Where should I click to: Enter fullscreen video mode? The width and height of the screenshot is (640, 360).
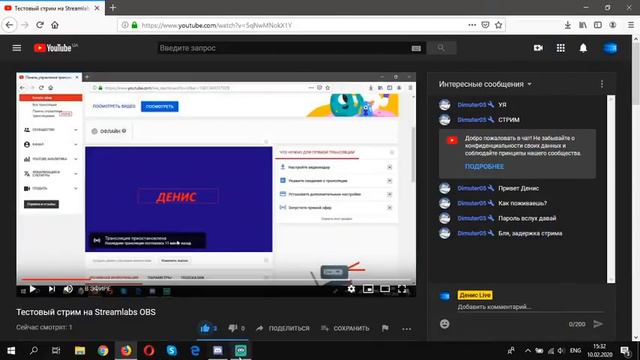(x=402, y=289)
